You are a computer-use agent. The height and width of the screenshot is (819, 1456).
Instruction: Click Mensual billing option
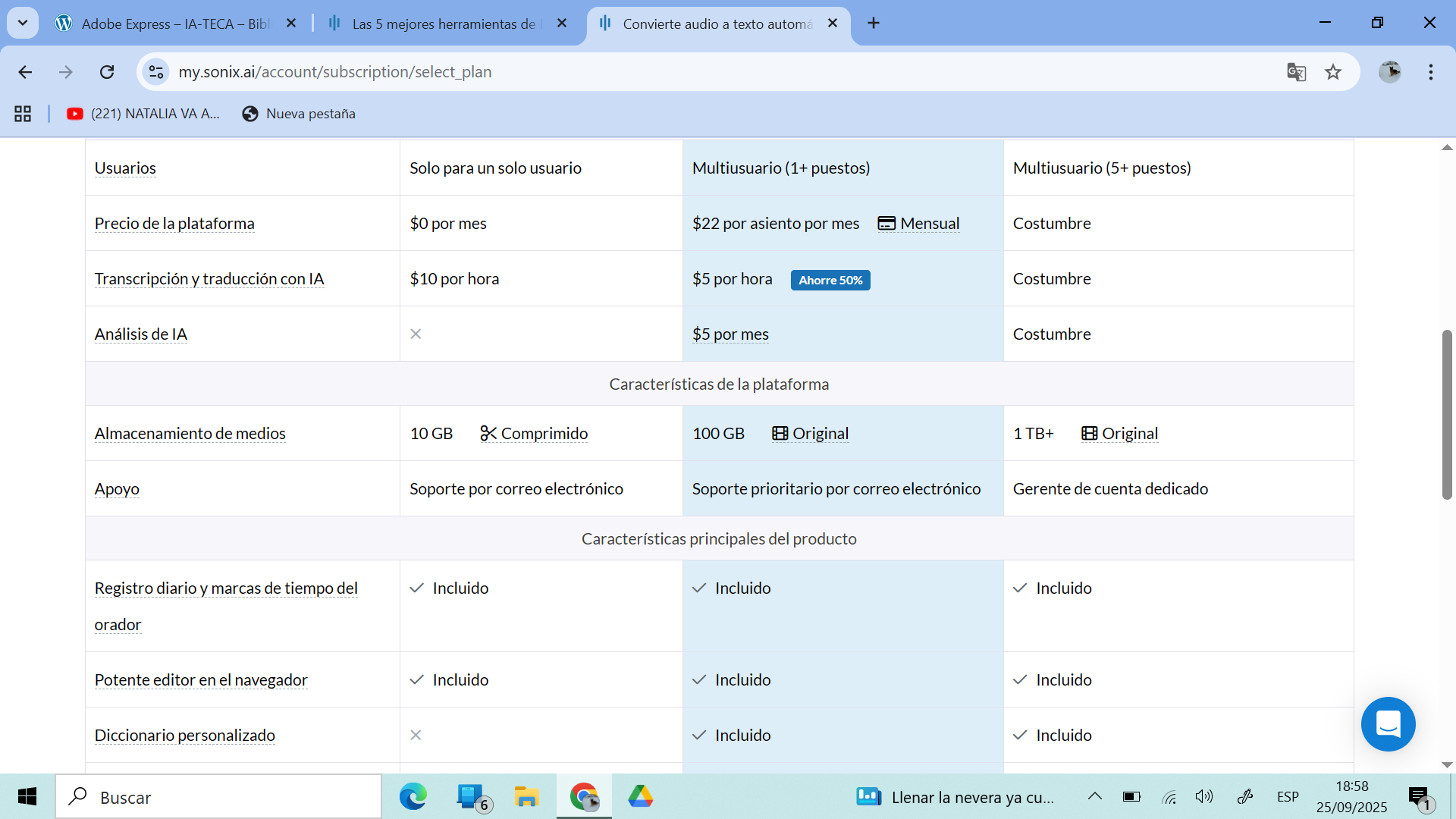pyautogui.click(x=918, y=224)
